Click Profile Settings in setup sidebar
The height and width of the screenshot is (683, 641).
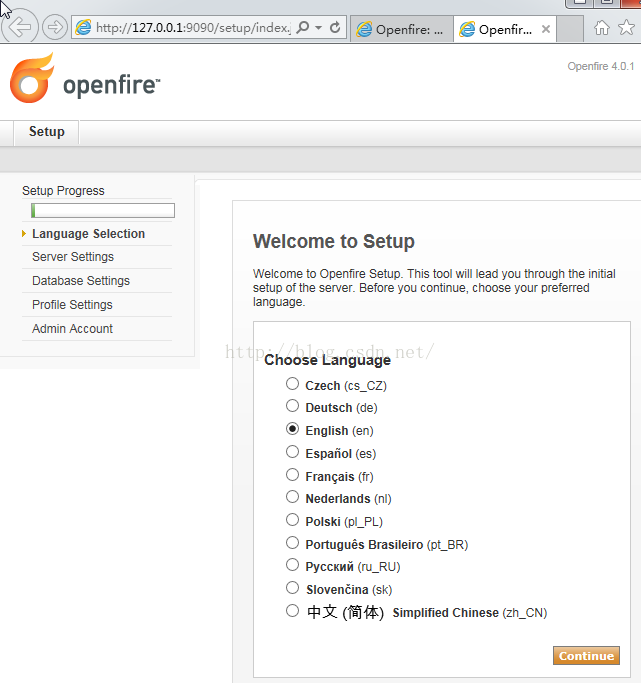point(72,305)
